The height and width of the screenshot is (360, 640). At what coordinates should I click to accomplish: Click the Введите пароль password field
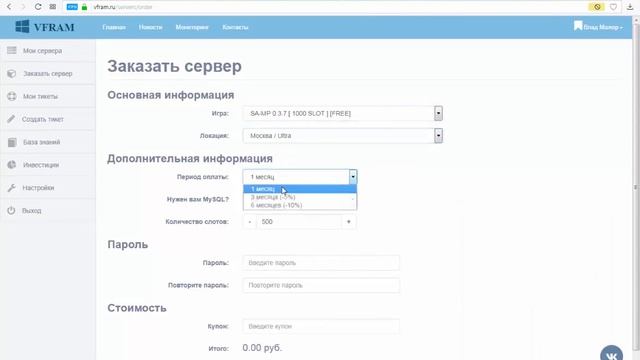pos(321,263)
